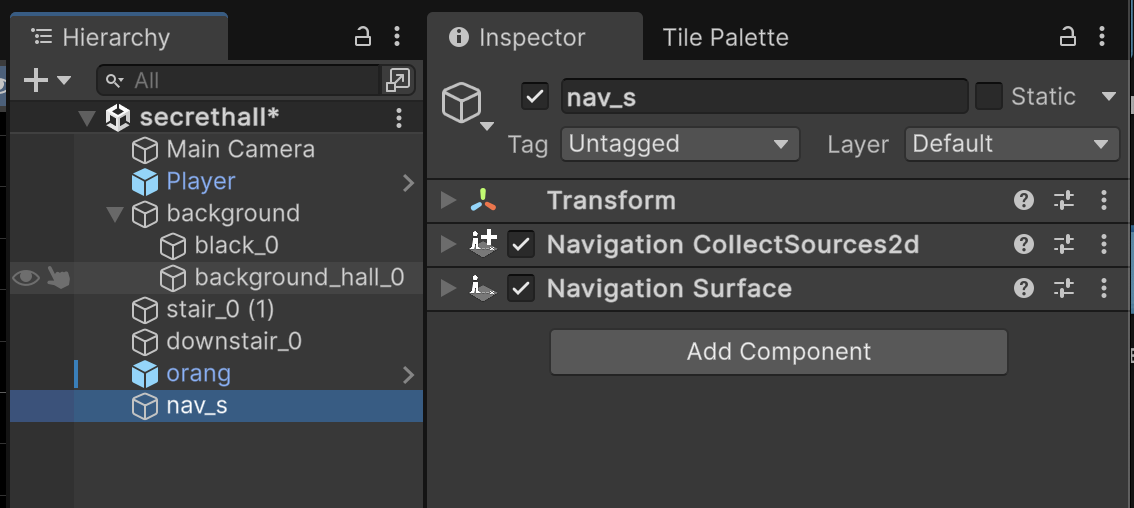
Task: Open Transform component help reference
Action: point(1023,201)
